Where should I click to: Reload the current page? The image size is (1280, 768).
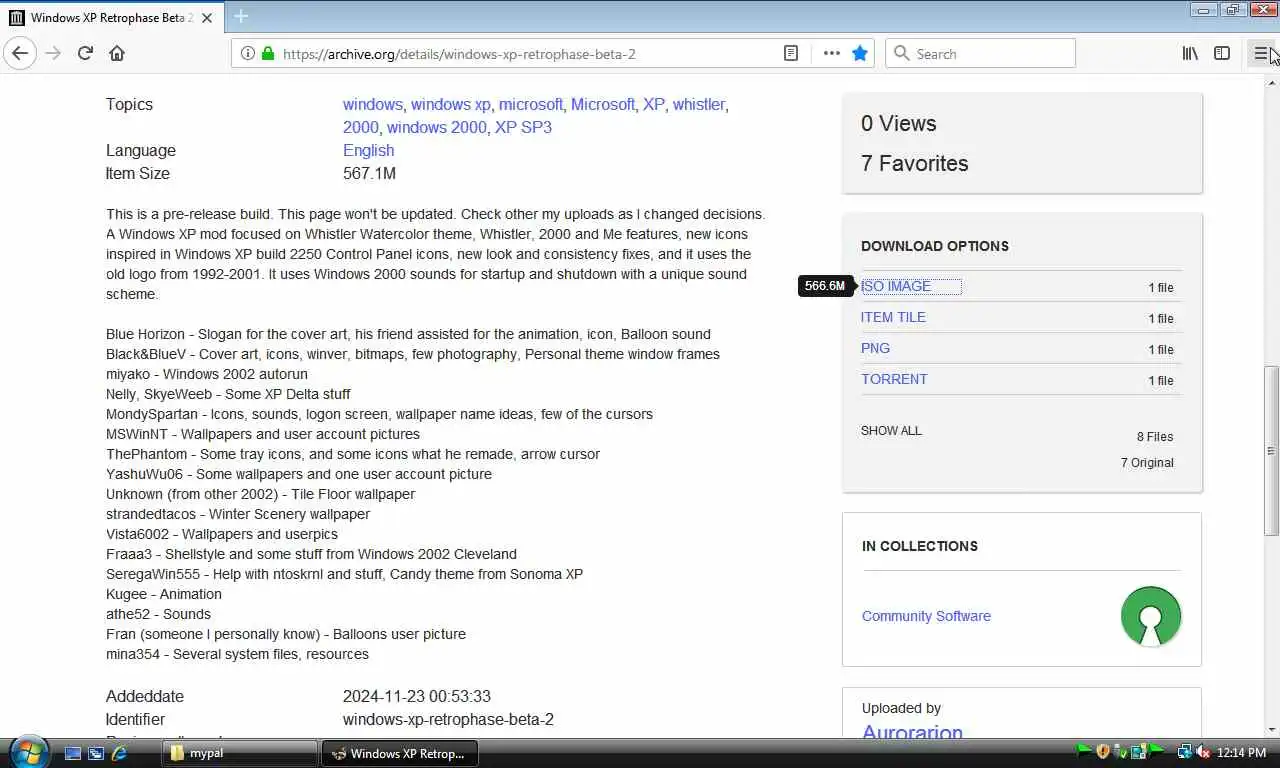85,53
